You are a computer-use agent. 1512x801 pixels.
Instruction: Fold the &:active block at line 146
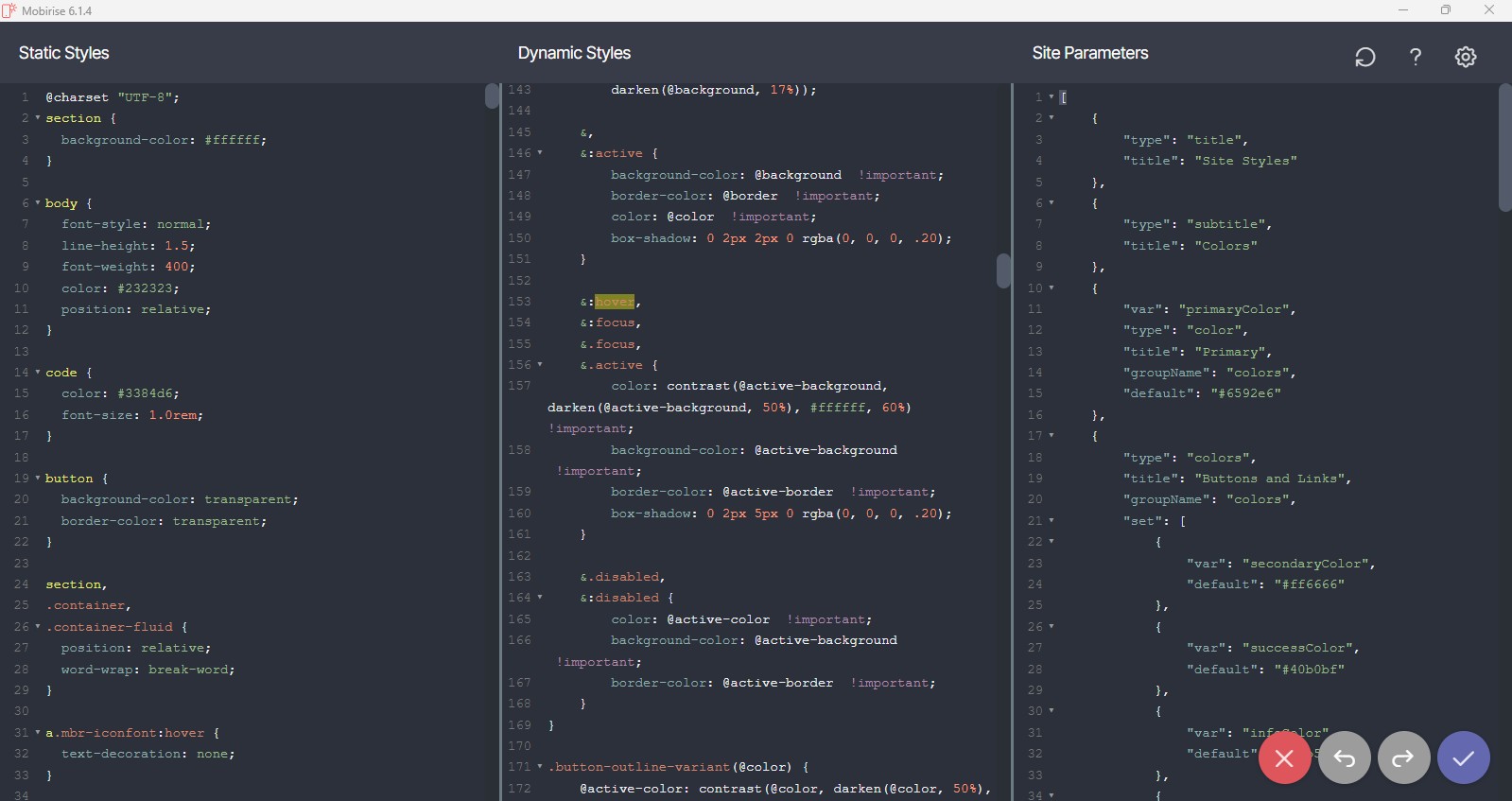540,153
